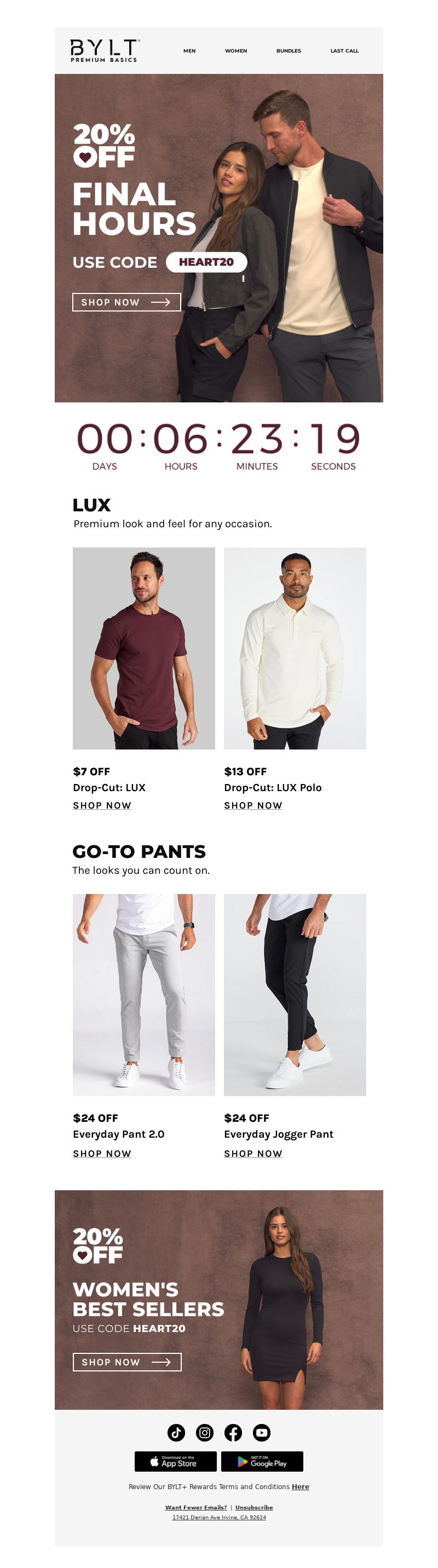Click the BYLT Premium Basics logo

(105, 50)
